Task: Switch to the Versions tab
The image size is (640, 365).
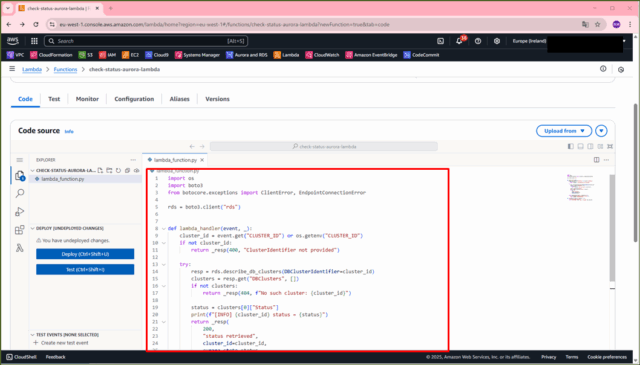Action: click(x=217, y=99)
